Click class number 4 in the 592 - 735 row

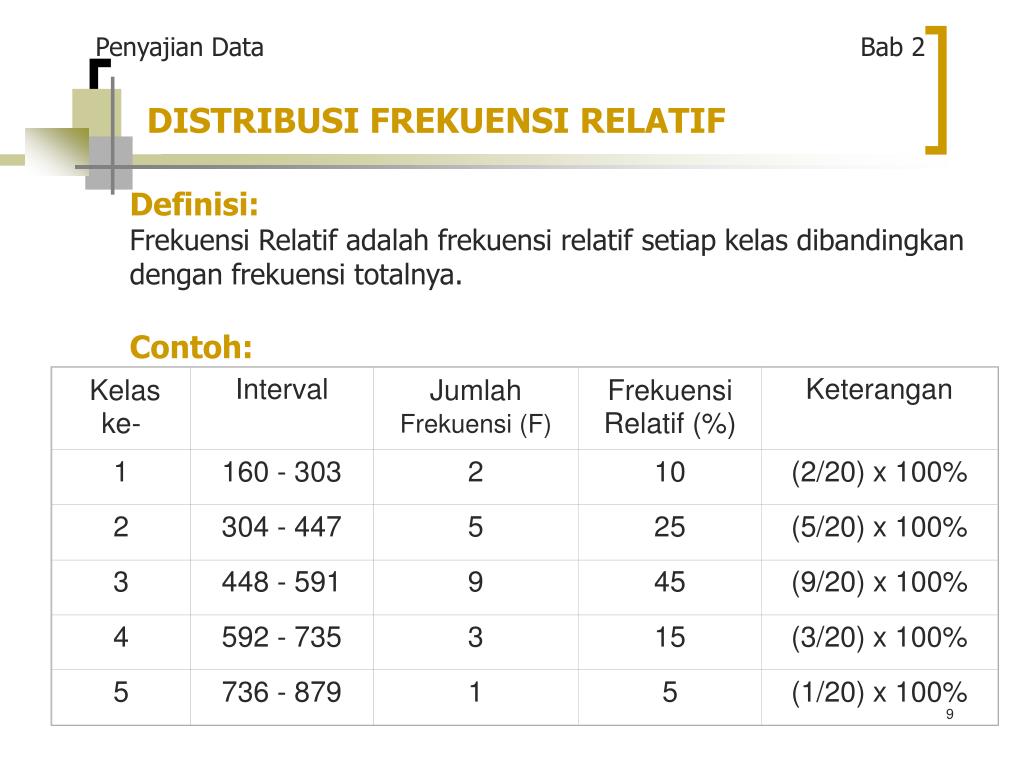pyautogui.click(x=121, y=637)
